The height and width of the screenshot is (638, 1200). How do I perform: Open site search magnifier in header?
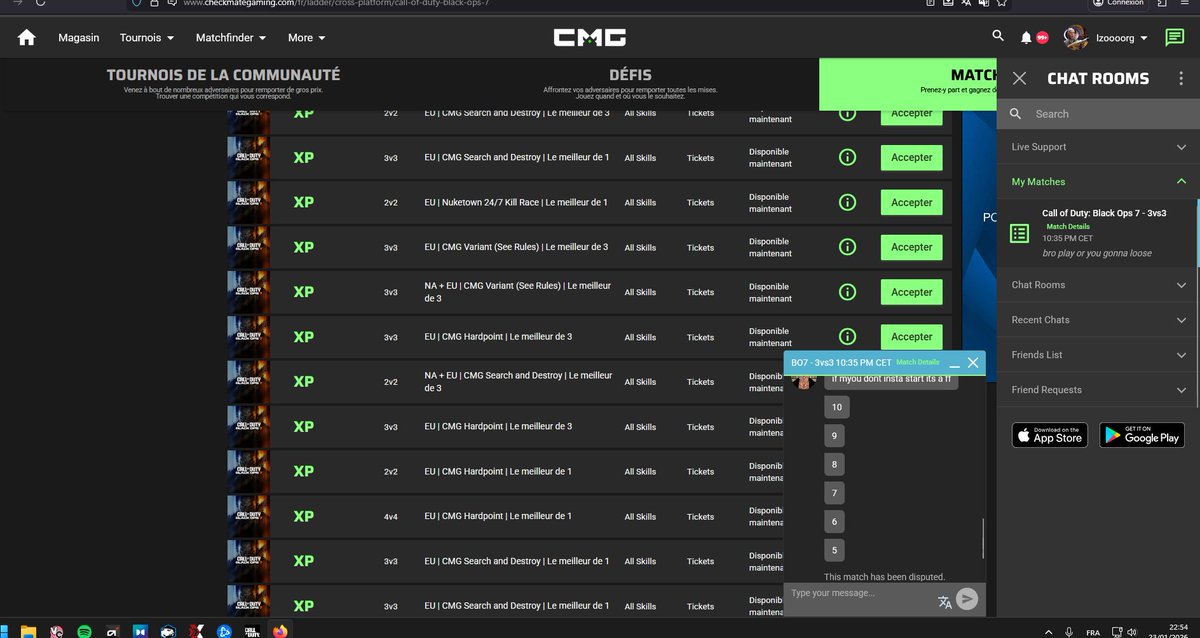click(x=998, y=36)
